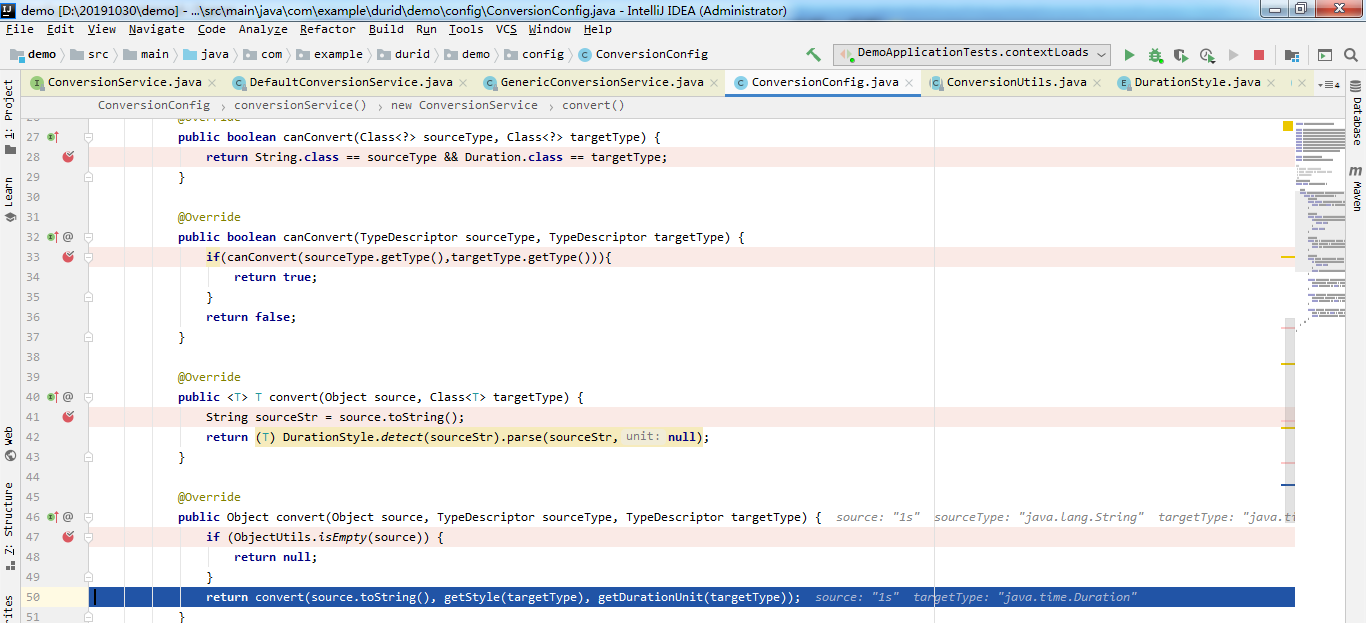Click the fold end marker at line 43

(x=88, y=457)
